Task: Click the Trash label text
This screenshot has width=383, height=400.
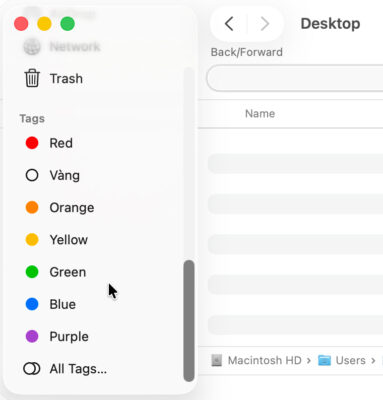Action: pos(66,79)
